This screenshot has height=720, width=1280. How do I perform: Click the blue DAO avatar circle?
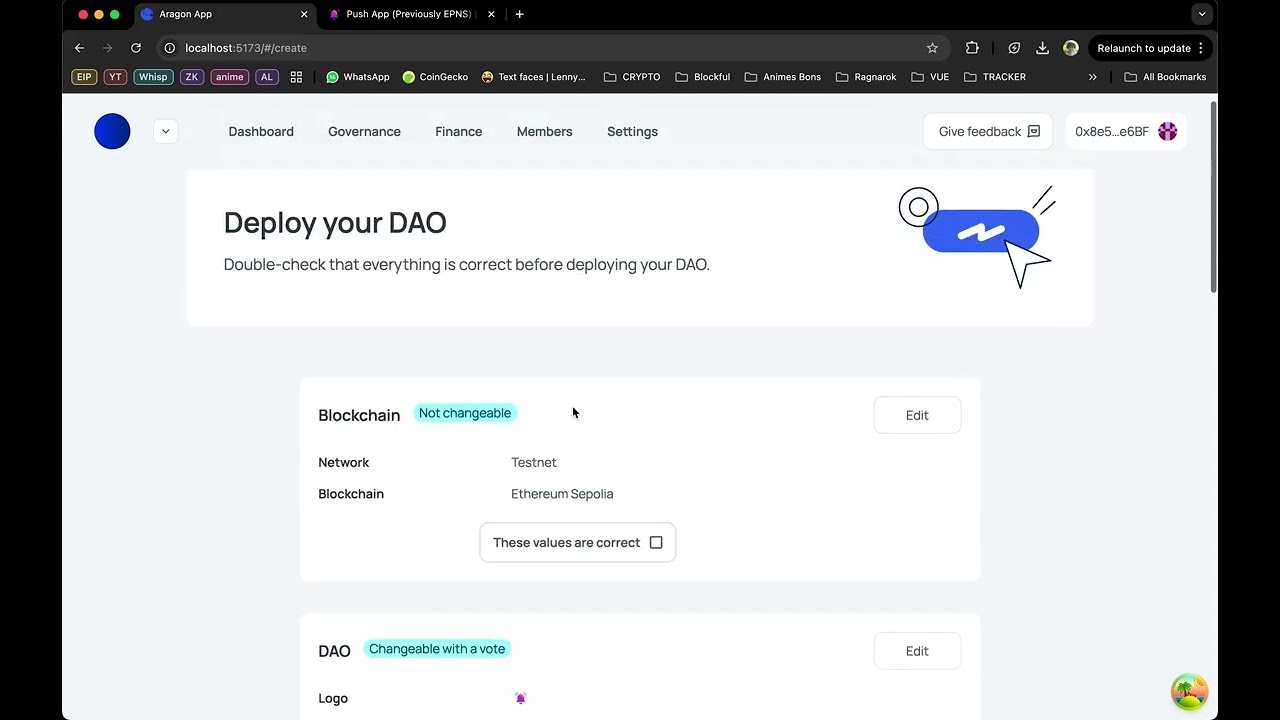[112, 131]
